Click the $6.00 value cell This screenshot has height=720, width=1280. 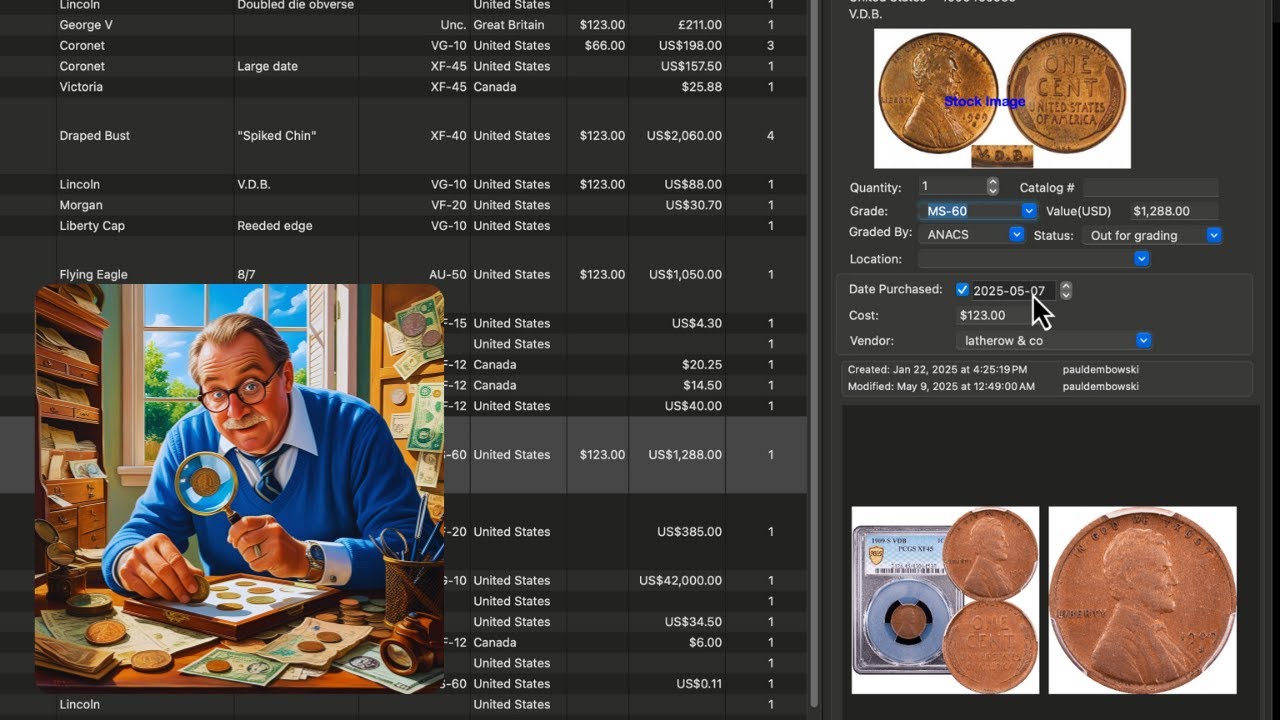coord(705,642)
